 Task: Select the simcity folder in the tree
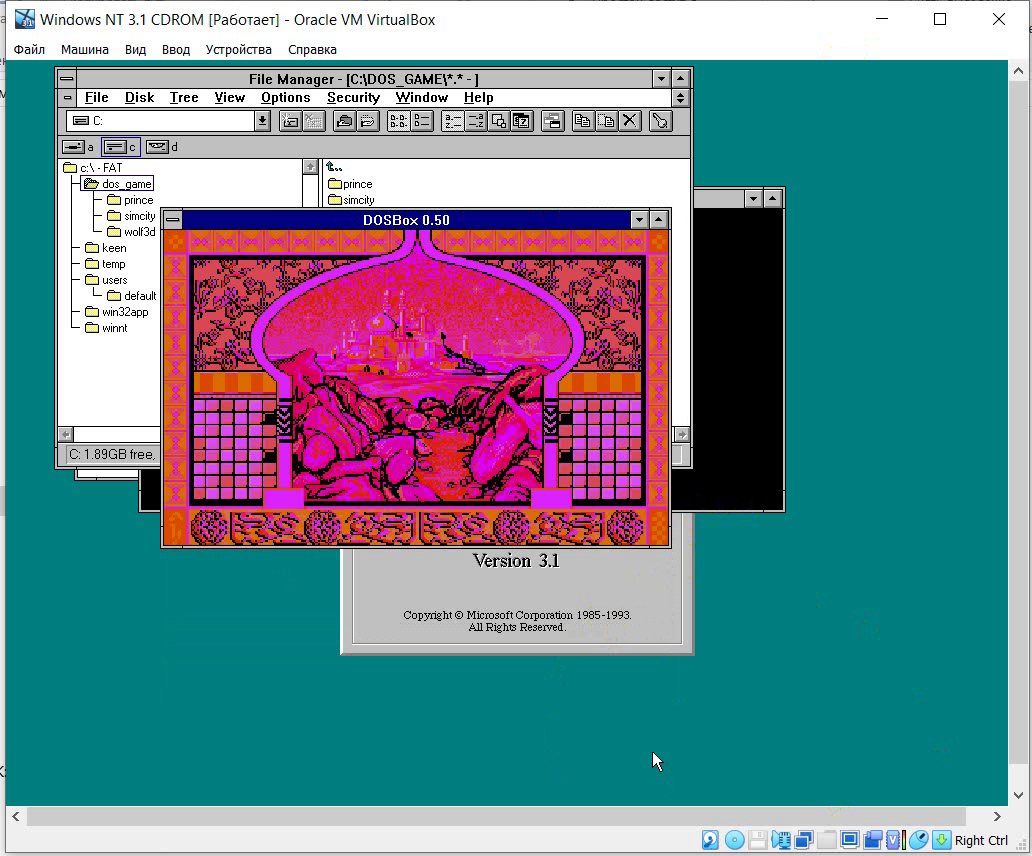[x=132, y=216]
